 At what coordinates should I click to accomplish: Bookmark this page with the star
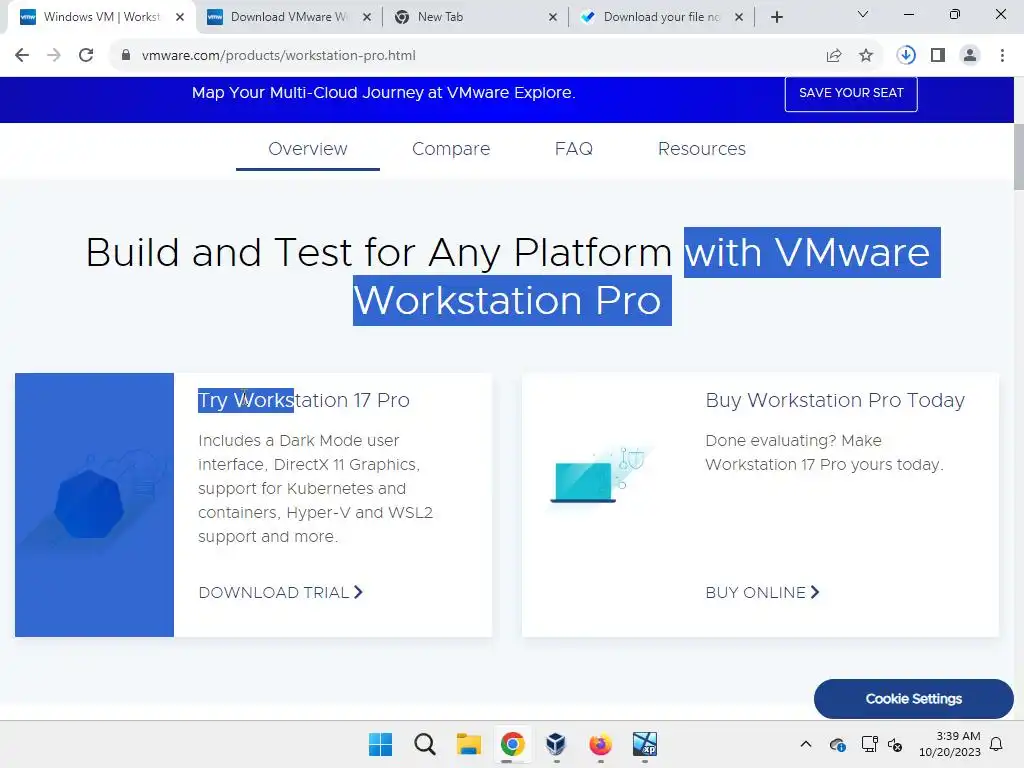(866, 56)
